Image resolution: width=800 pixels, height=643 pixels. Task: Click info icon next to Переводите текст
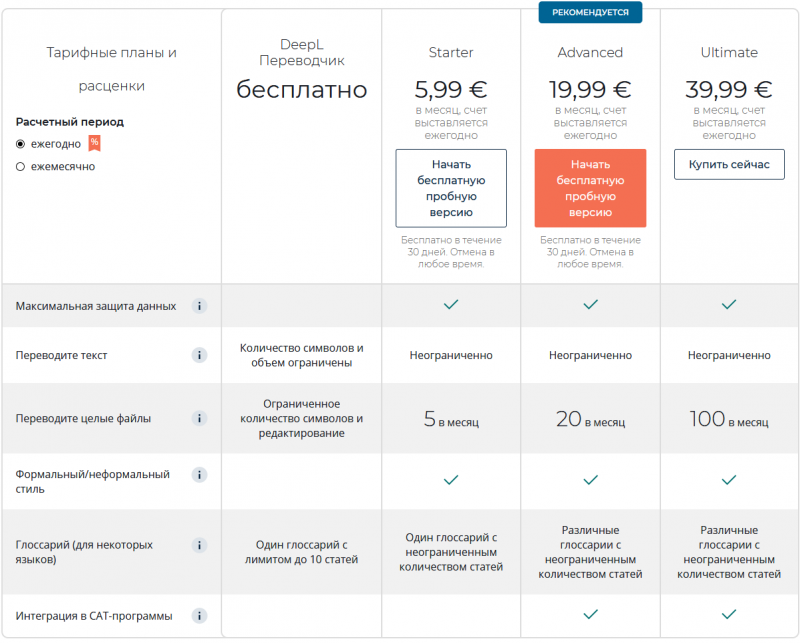coord(199,355)
